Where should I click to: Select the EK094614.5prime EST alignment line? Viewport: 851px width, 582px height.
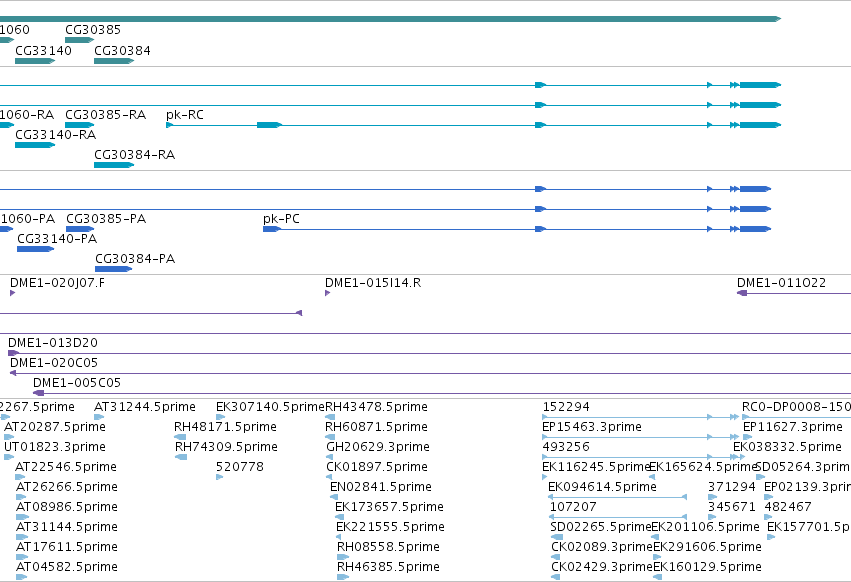tap(618, 497)
